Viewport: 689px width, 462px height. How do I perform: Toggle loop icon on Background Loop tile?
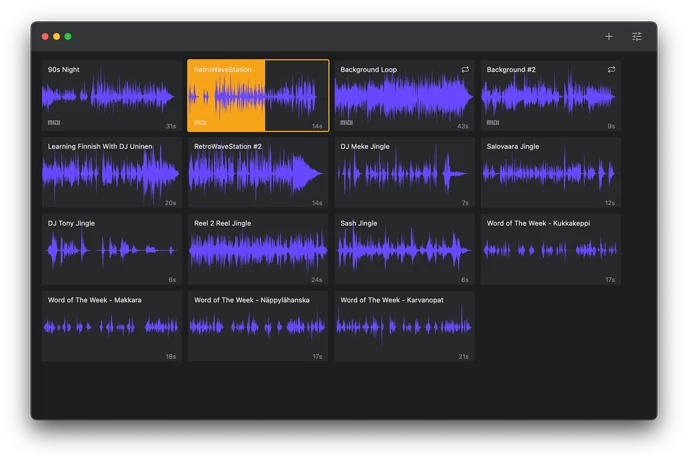(465, 69)
